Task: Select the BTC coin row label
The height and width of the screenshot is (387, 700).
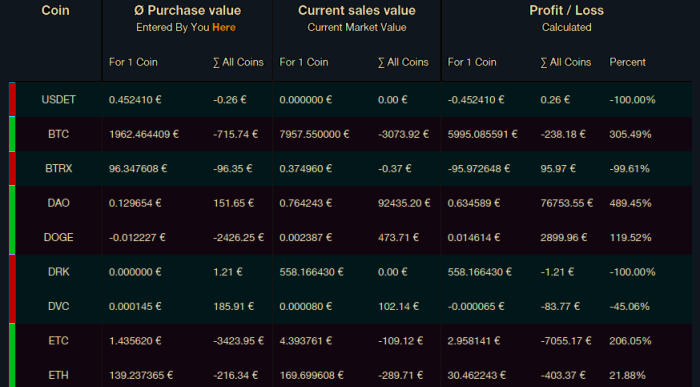Action: [x=58, y=134]
